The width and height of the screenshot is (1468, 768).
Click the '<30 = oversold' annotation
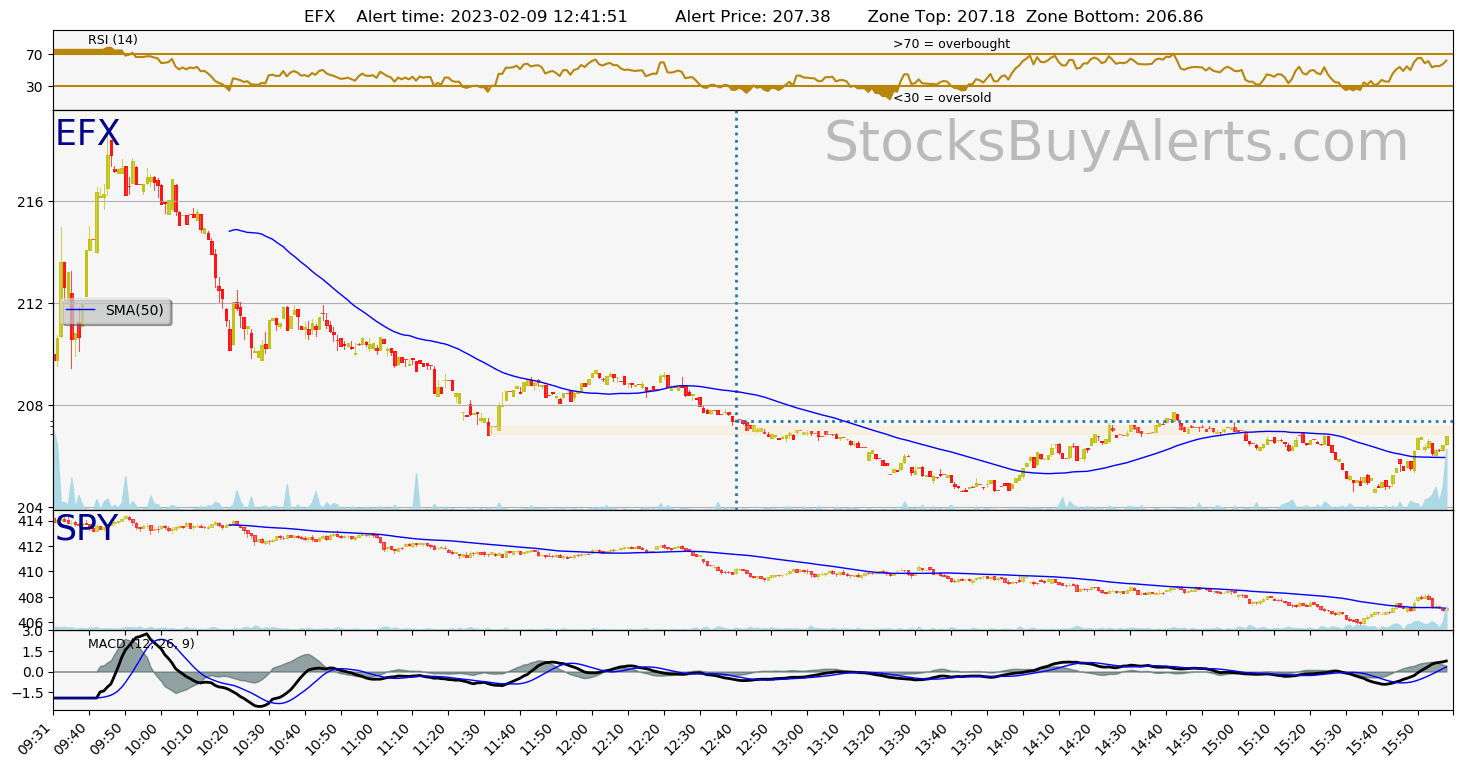(942, 98)
